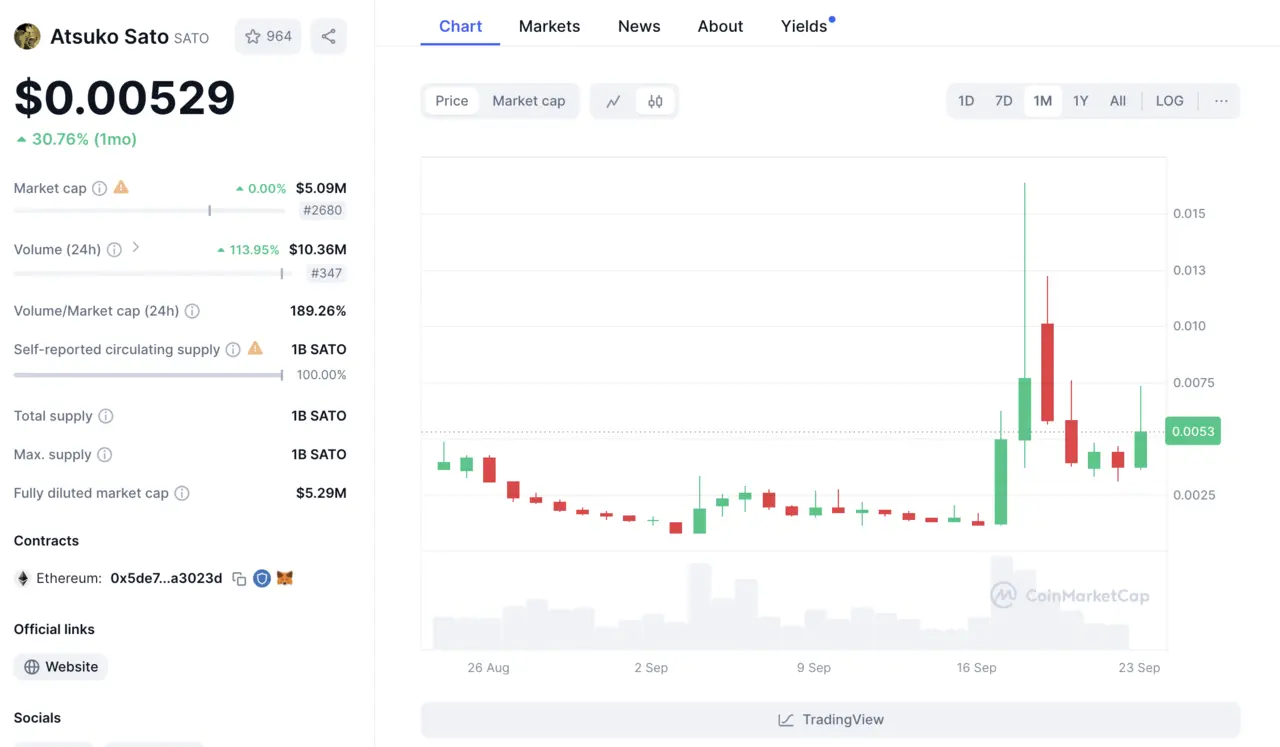Click the Ethereum logo icon
Viewport: 1280px width, 747px height.
[x=23, y=578]
